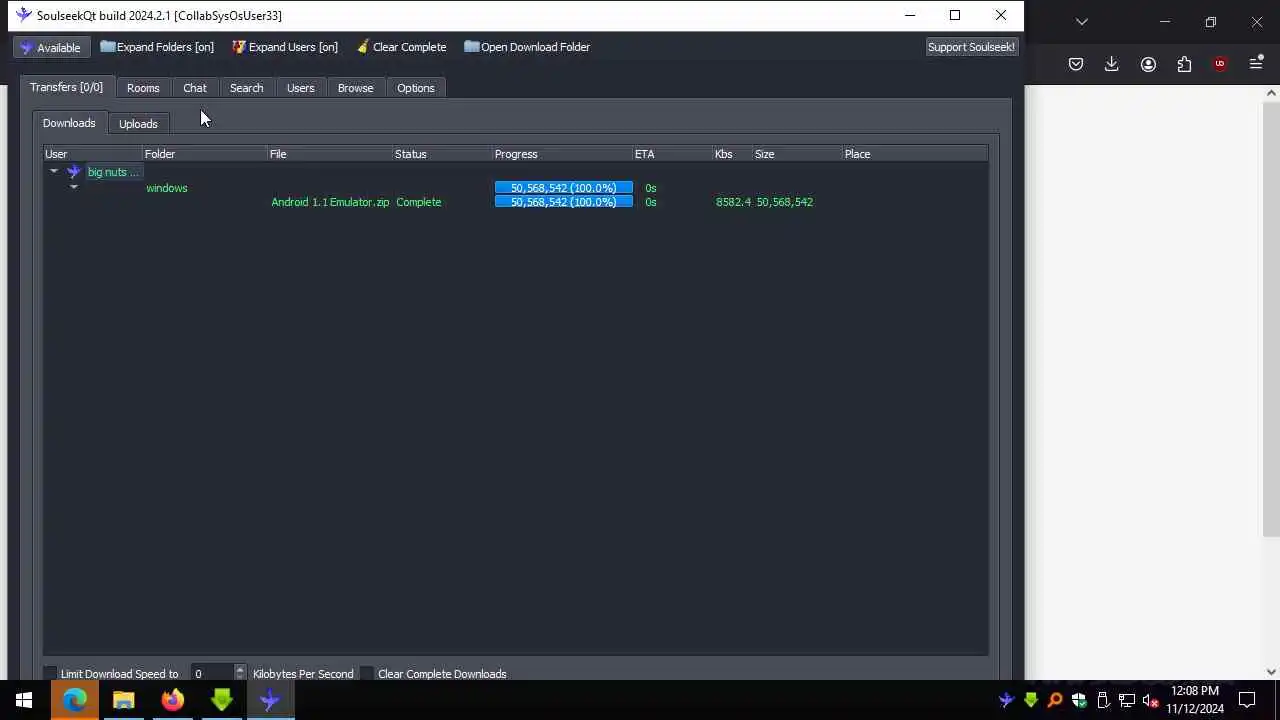
Task: Sort by the Folder column header
Action: tap(205, 154)
